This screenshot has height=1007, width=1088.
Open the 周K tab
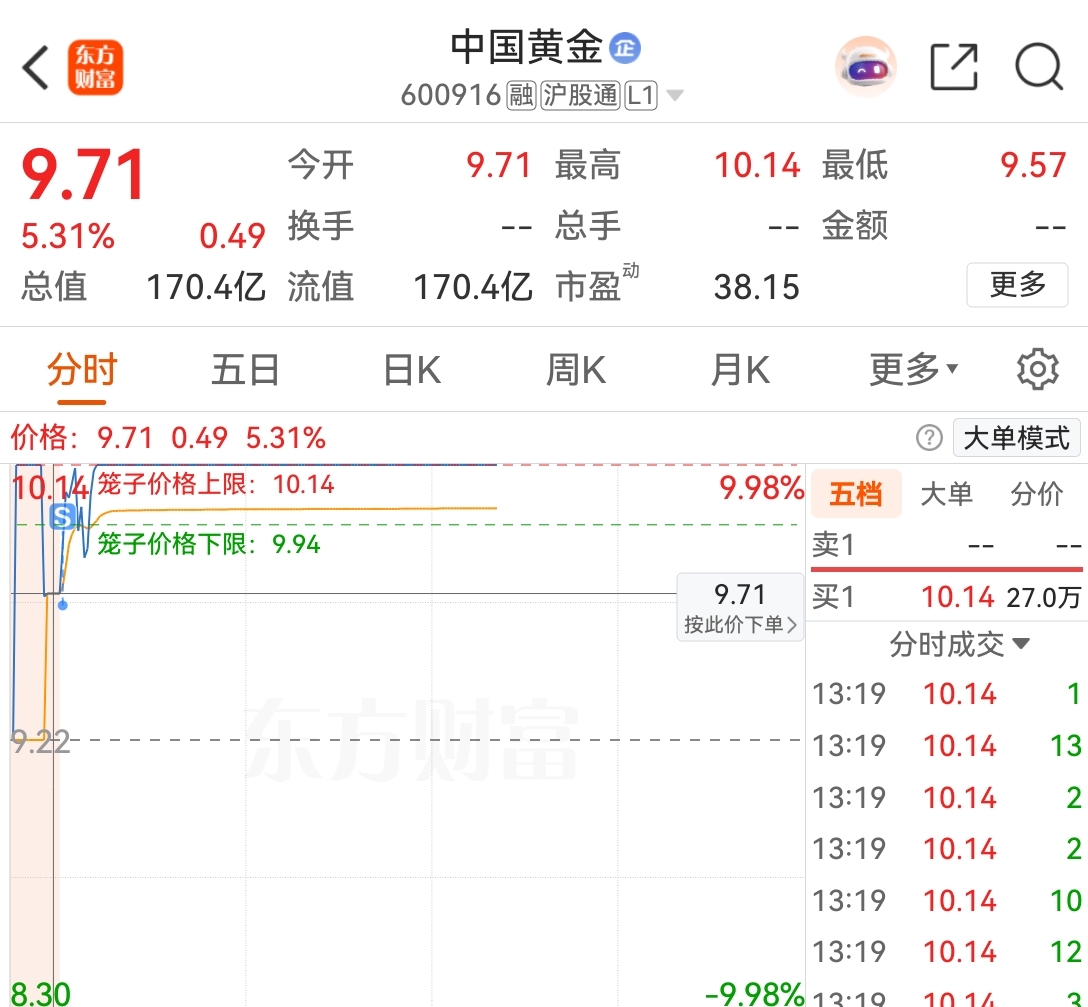576,369
